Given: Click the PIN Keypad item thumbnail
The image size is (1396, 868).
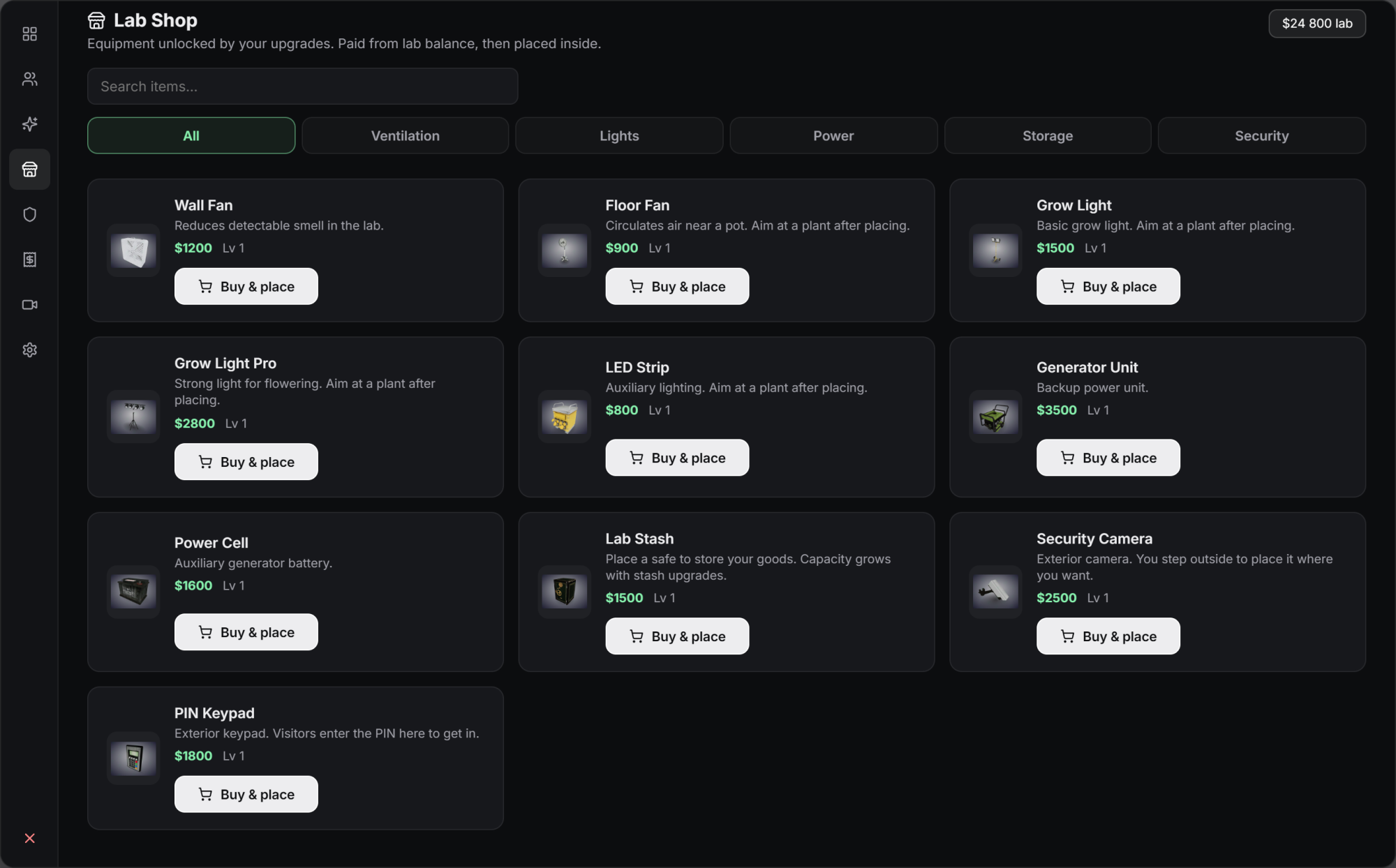Looking at the screenshot, I should 133,758.
